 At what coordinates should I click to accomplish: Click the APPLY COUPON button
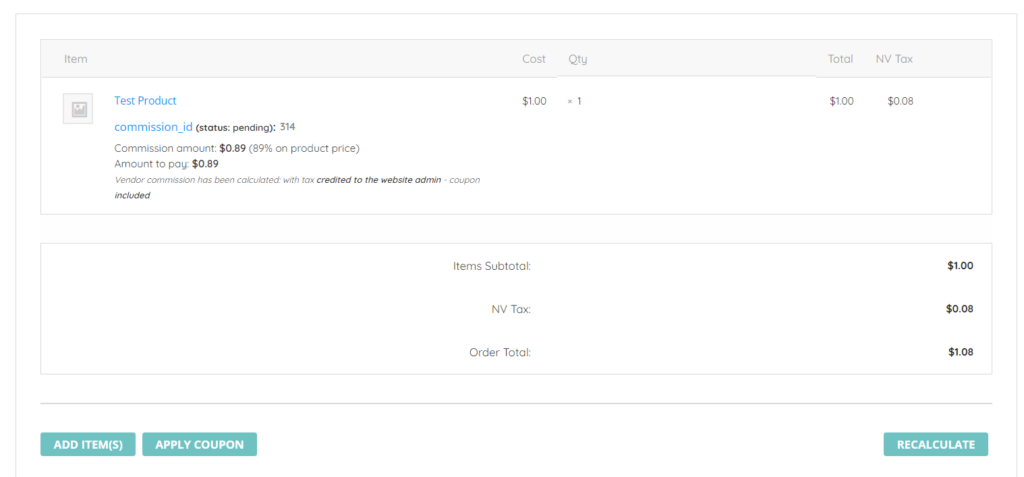tap(199, 444)
